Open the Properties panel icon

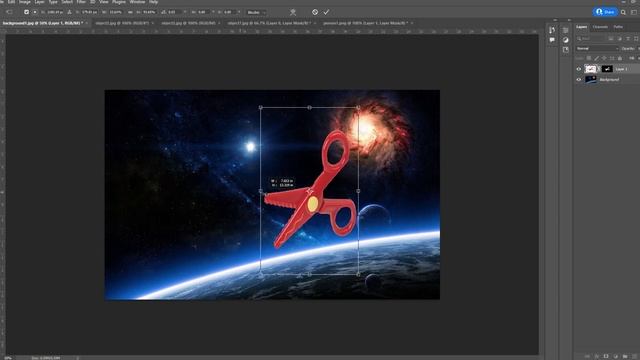tap(565, 30)
